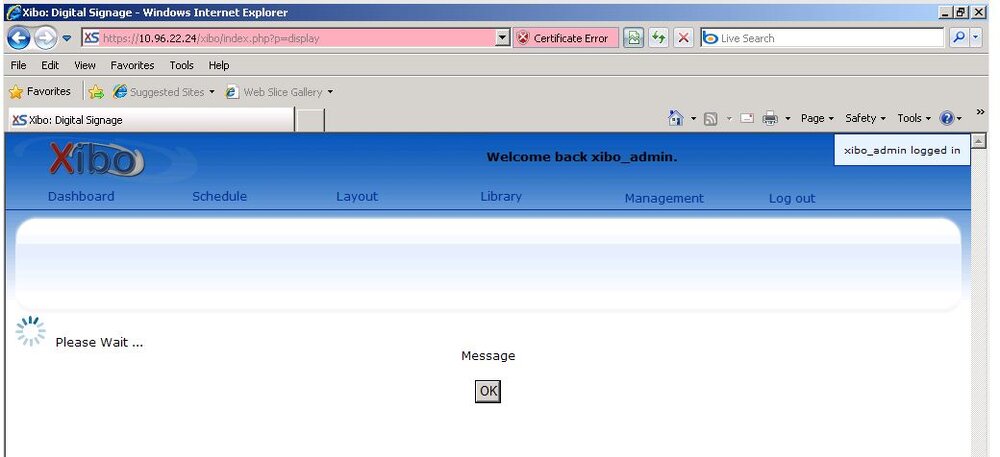The image size is (1000, 457).
Task: Click the browser Back arrow button
Action: [x=18, y=38]
